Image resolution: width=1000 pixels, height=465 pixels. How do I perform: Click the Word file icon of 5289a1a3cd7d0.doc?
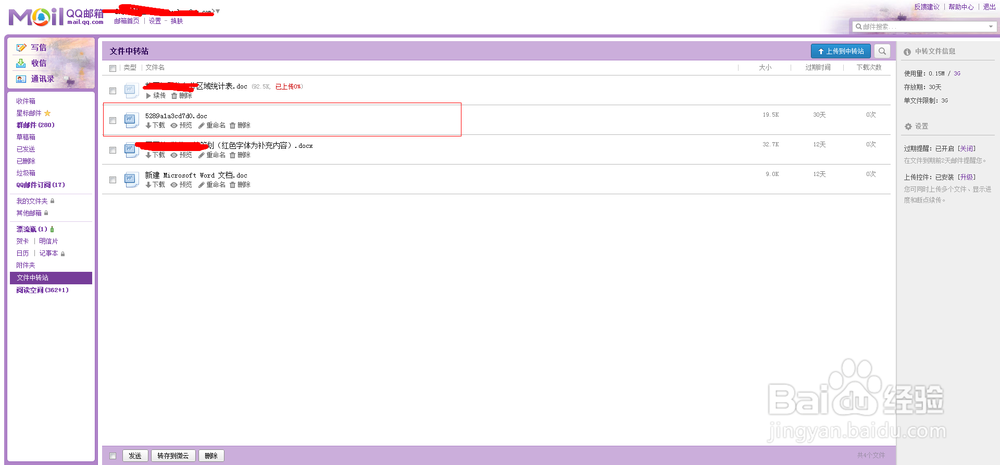131,120
